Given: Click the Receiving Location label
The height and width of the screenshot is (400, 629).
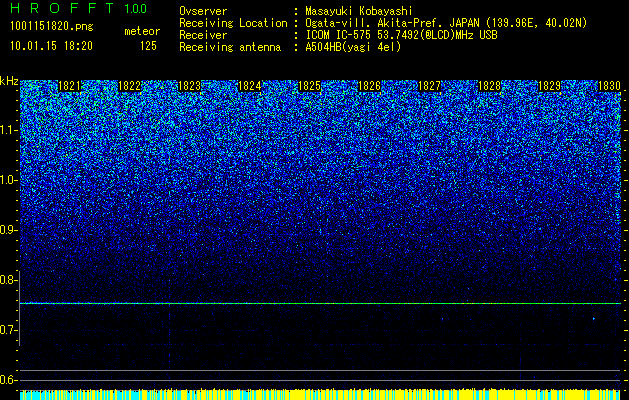Looking at the screenshot, I should [x=233, y=23].
